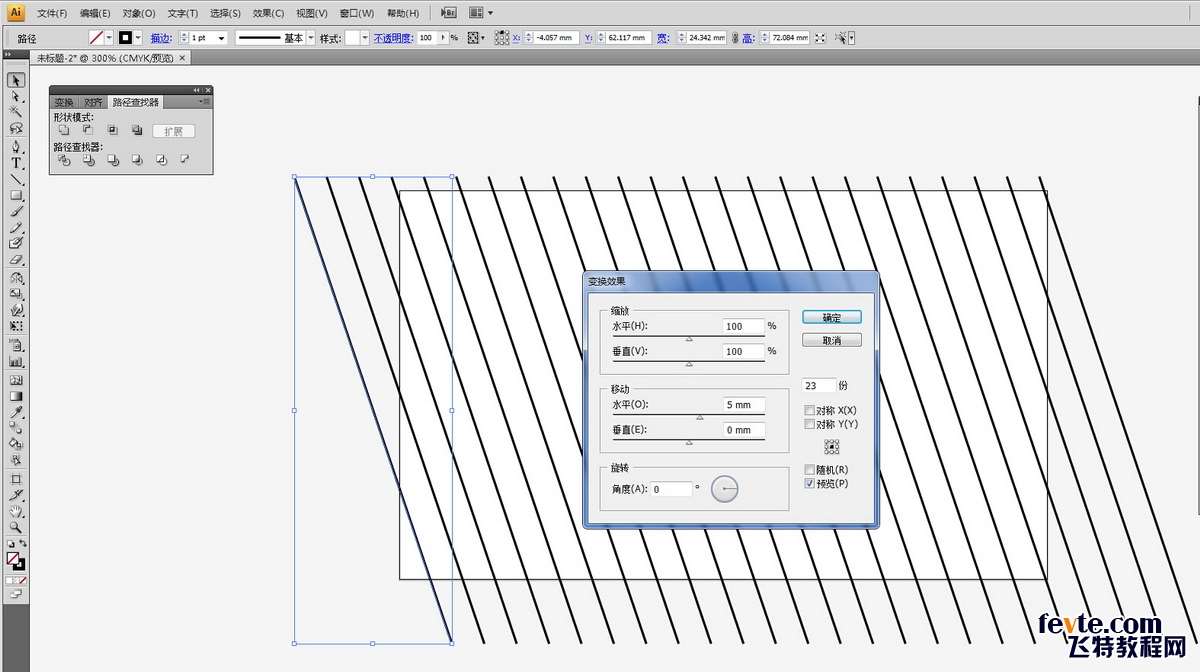
Task: Pick the Paintbrush tool
Action: 16,211
